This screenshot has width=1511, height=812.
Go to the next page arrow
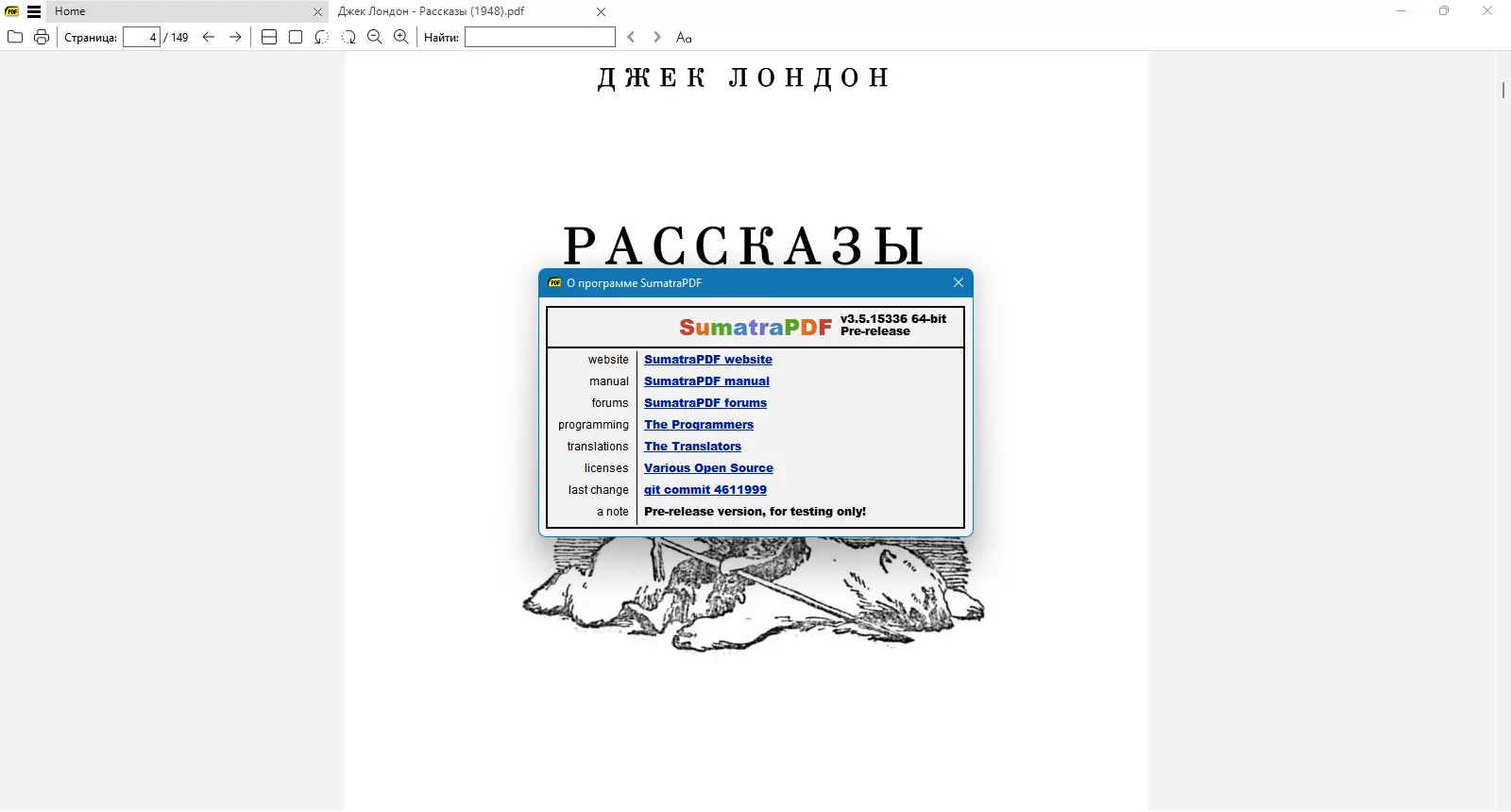[x=235, y=37]
